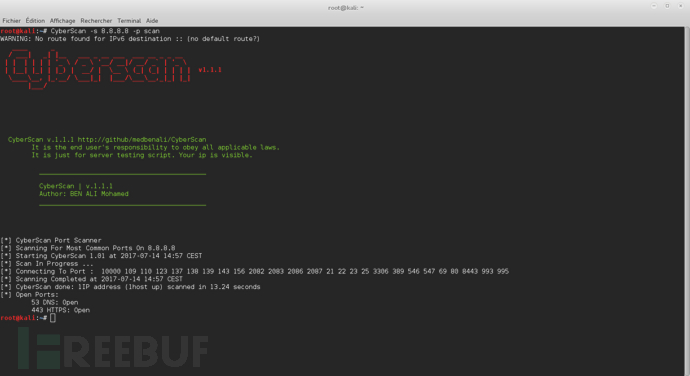Click '443 HTTPS: Open' result
Screen dimensions: 690x376
point(60,310)
